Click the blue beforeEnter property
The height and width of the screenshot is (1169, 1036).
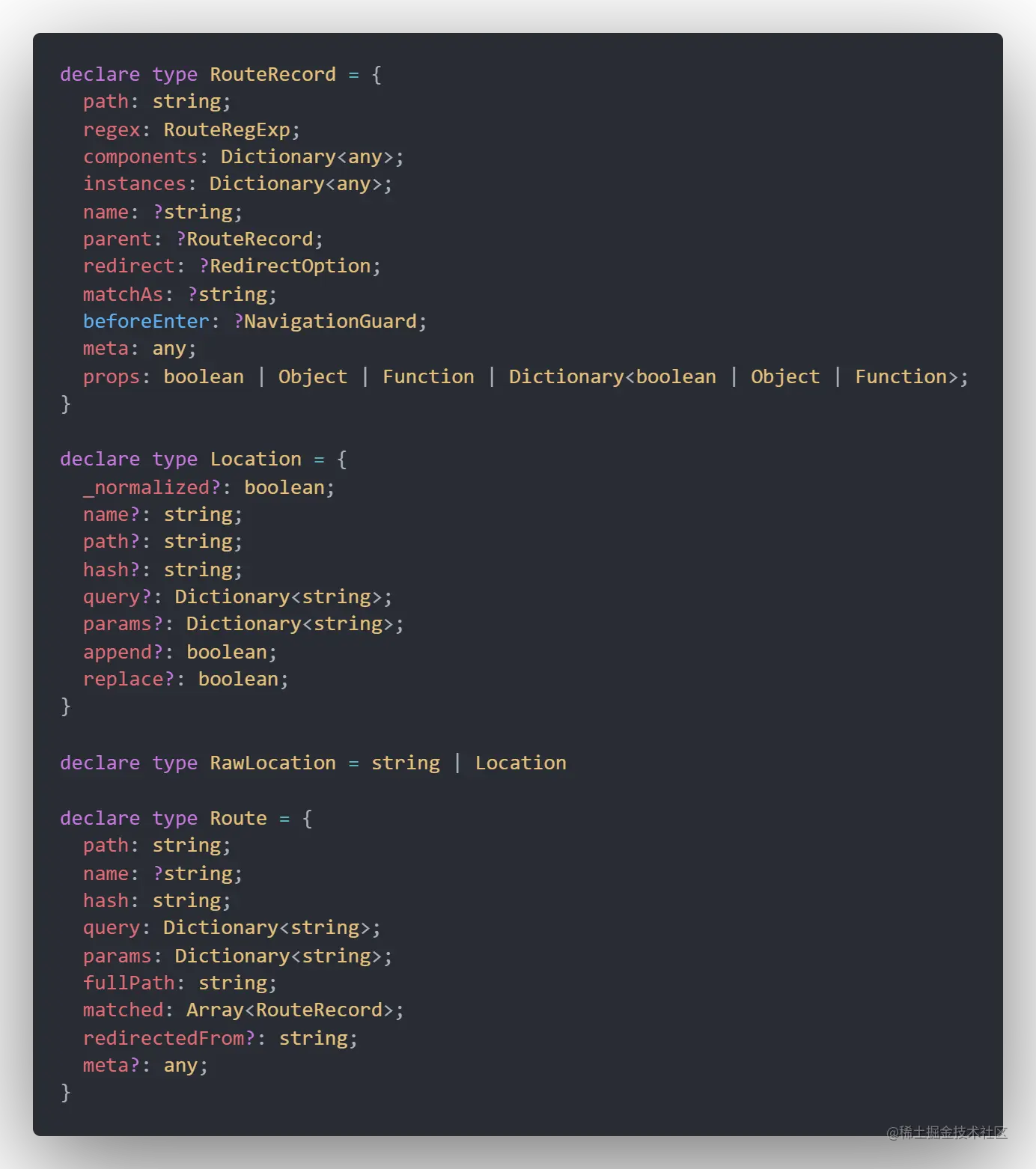pos(146,322)
